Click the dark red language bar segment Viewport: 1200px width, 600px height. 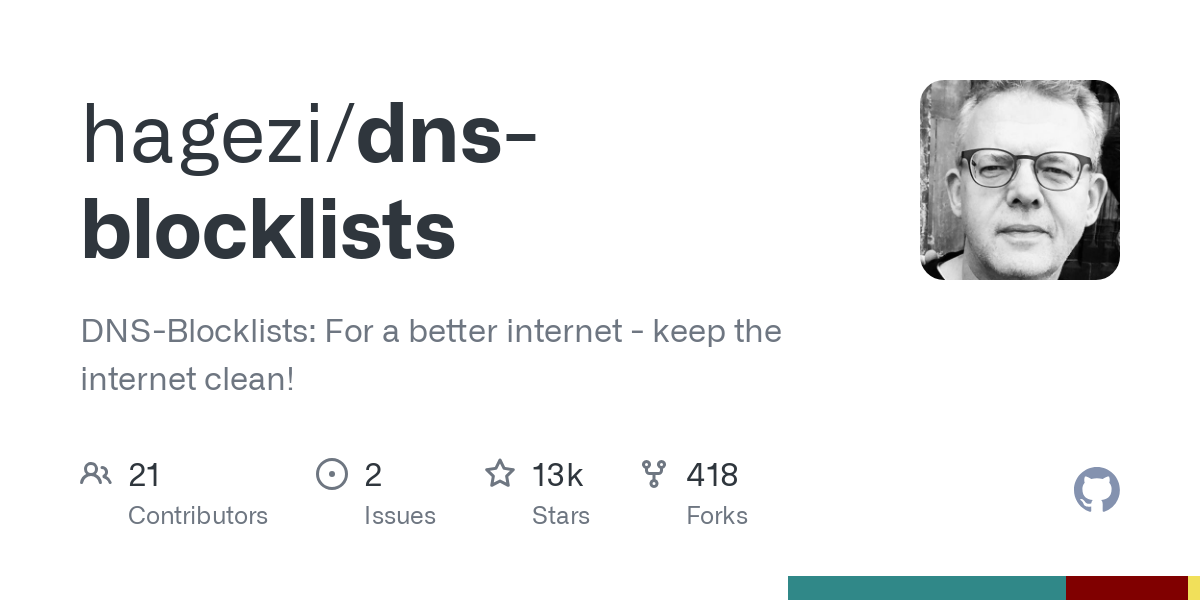1127,588
